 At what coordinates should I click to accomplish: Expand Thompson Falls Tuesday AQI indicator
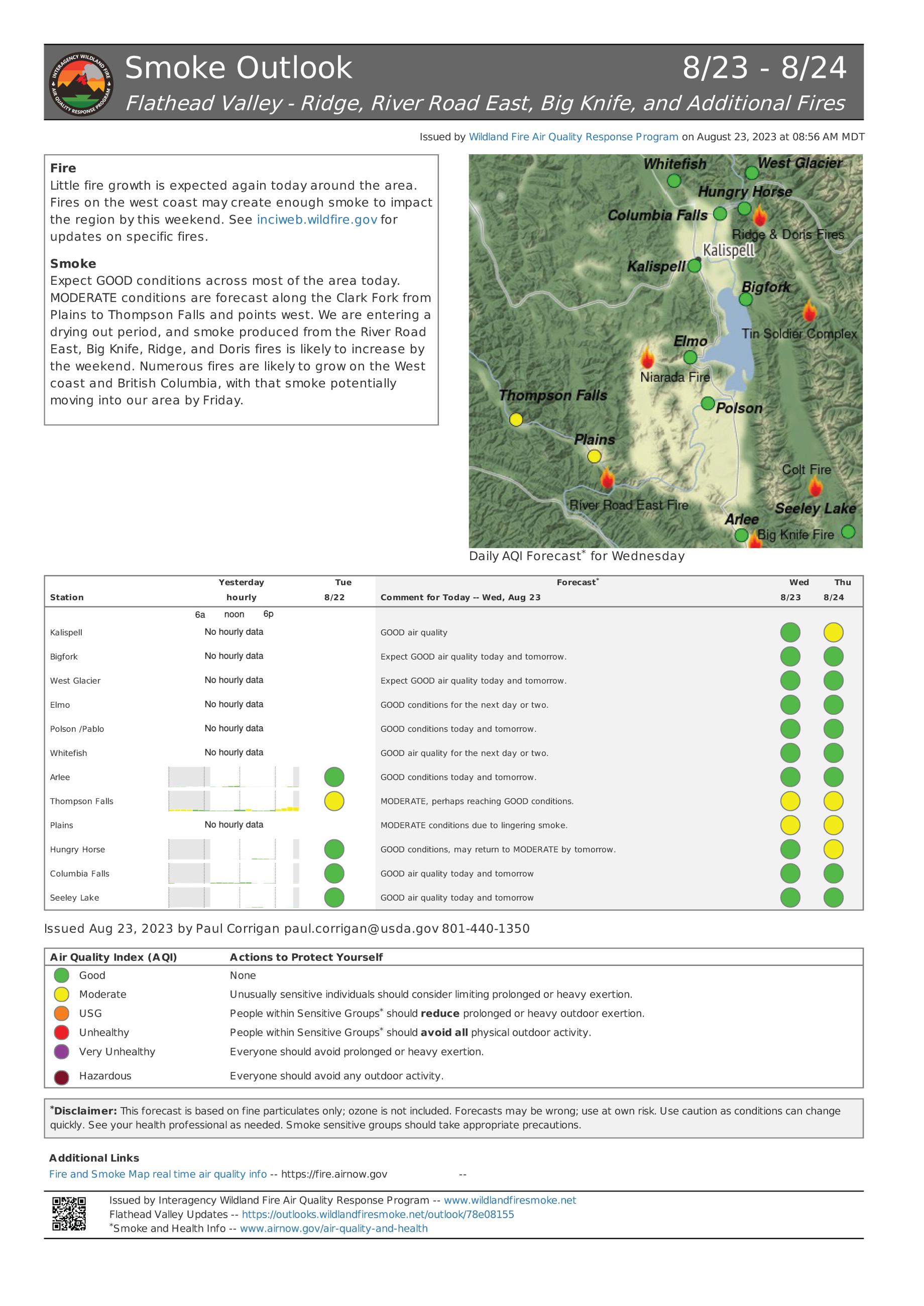click(x=334, y=801)
